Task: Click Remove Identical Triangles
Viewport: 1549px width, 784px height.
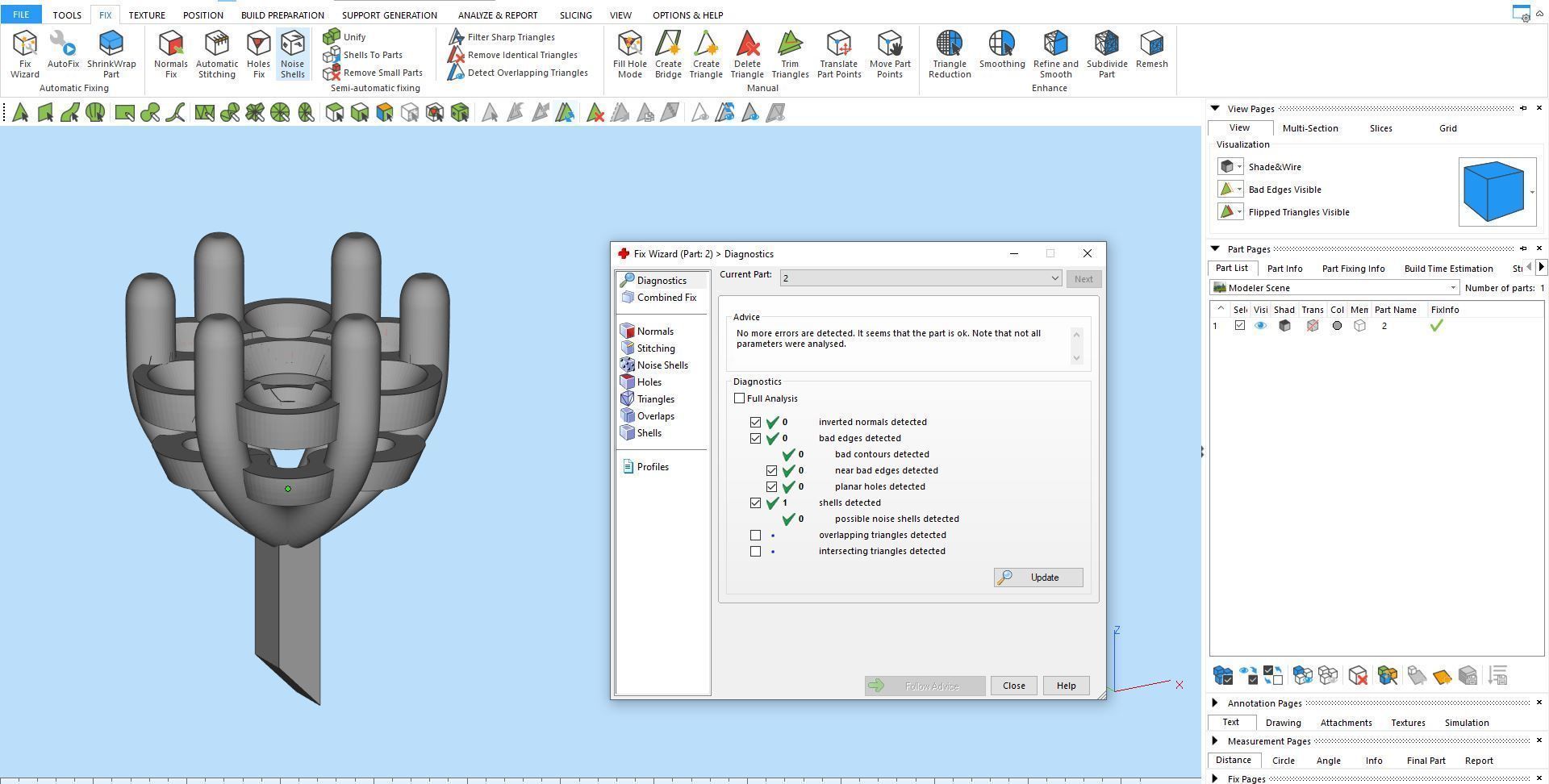Action: (513, 55)
